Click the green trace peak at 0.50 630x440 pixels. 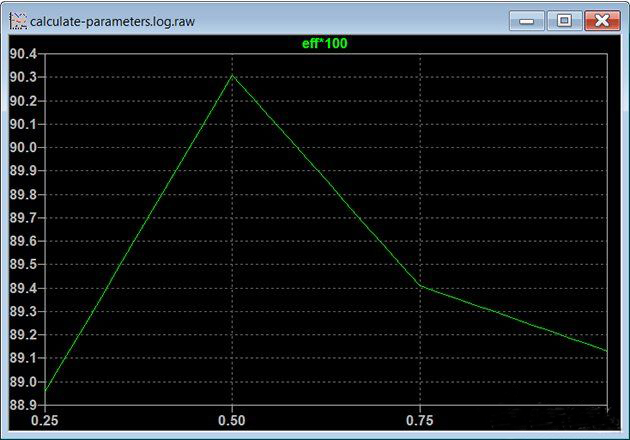[232, 75]
